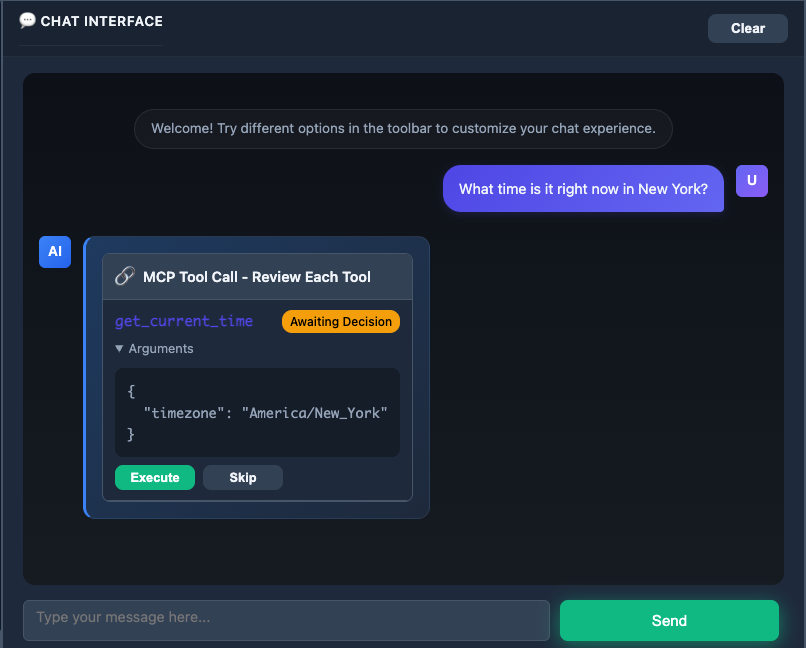The width and height of the screenshot is (806, 648).
Task: Click the U user avatar icon
Action: pos(751,181)
